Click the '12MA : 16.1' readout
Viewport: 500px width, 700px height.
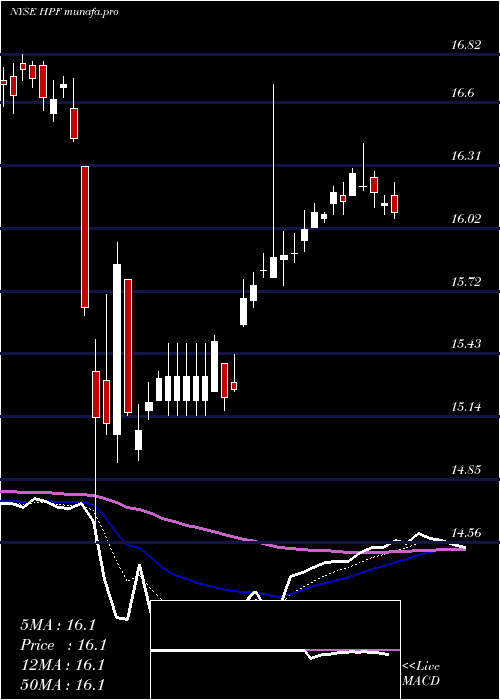coord(62,665)
